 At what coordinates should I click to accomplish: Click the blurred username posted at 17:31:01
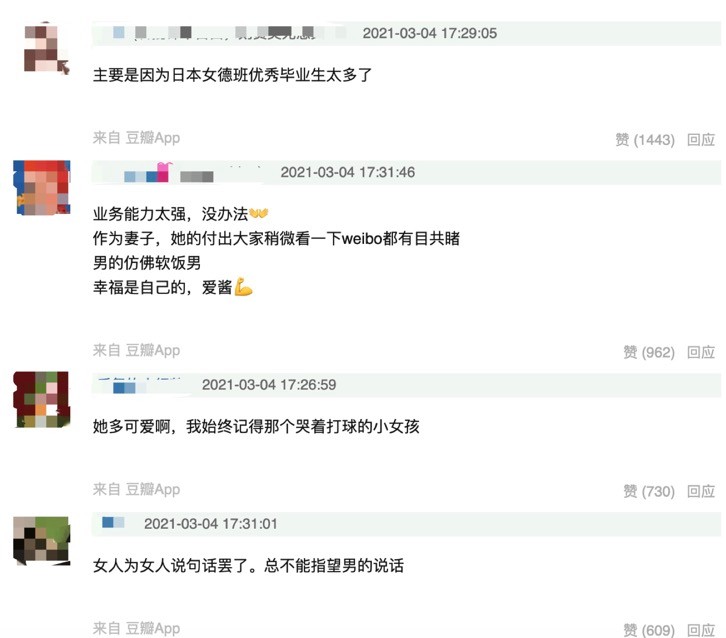(x=113, y=523)
